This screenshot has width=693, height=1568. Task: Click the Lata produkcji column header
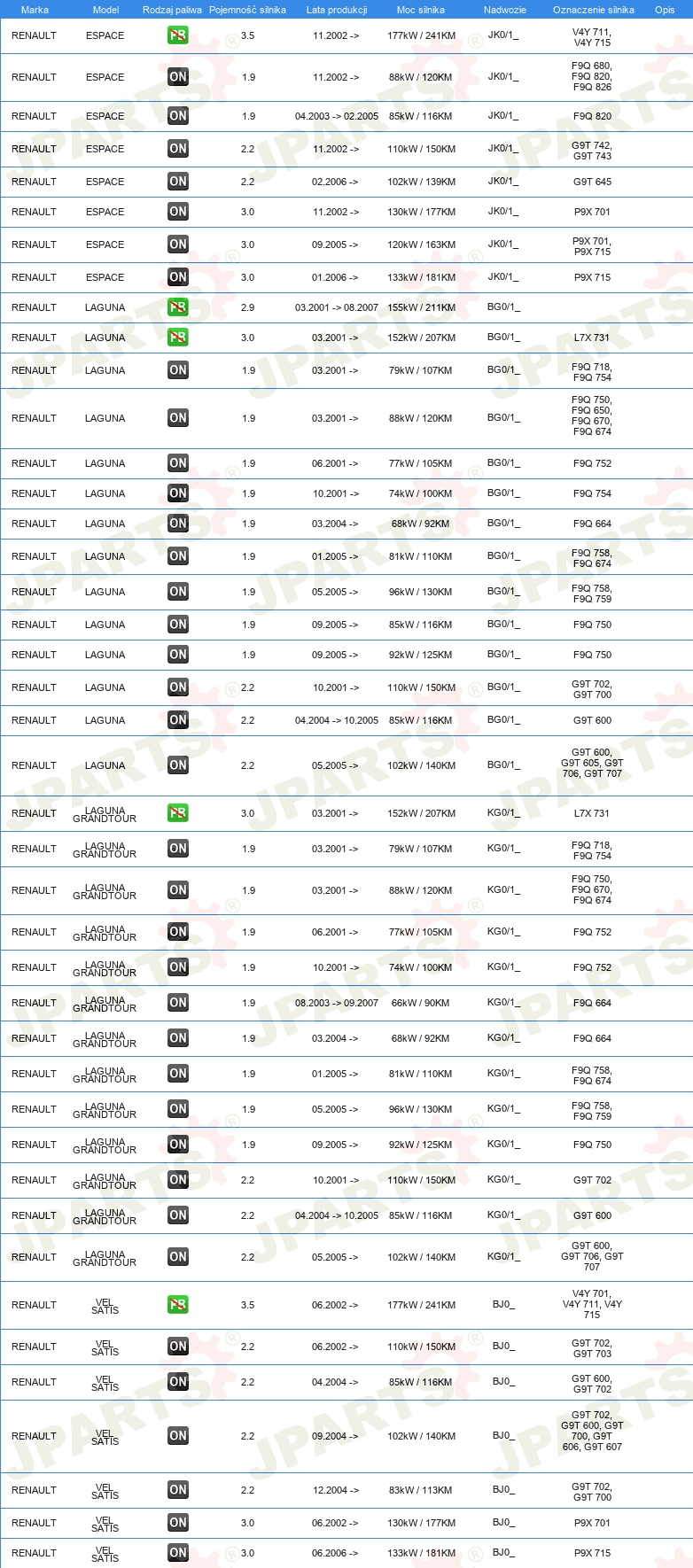click(x=337, y=10)
